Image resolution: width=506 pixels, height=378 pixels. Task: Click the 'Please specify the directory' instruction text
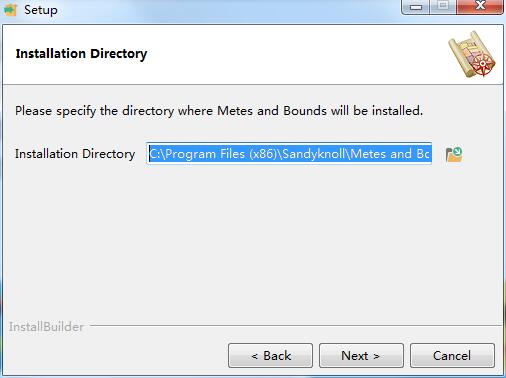(x=219, y=111)
